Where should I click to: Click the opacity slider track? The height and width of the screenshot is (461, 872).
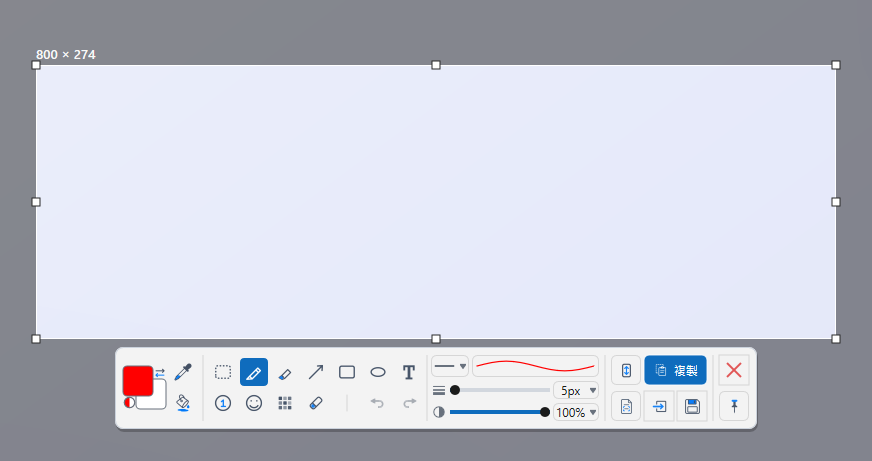[498, 412]
